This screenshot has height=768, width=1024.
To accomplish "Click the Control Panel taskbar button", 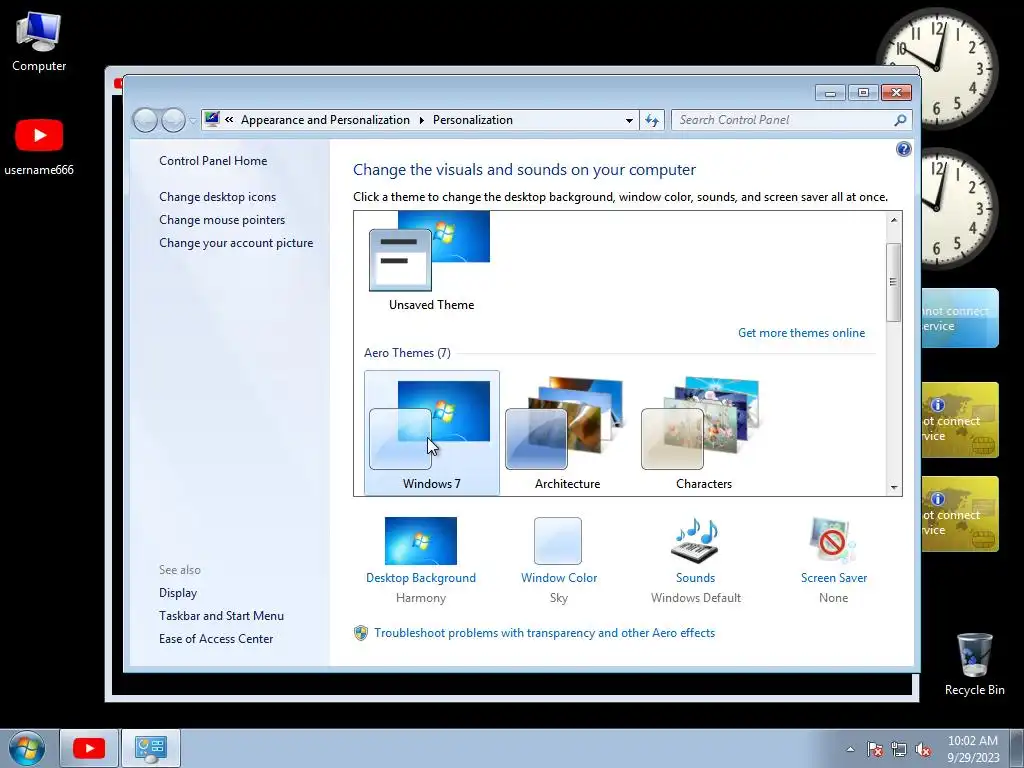I will tap(151, 748).
